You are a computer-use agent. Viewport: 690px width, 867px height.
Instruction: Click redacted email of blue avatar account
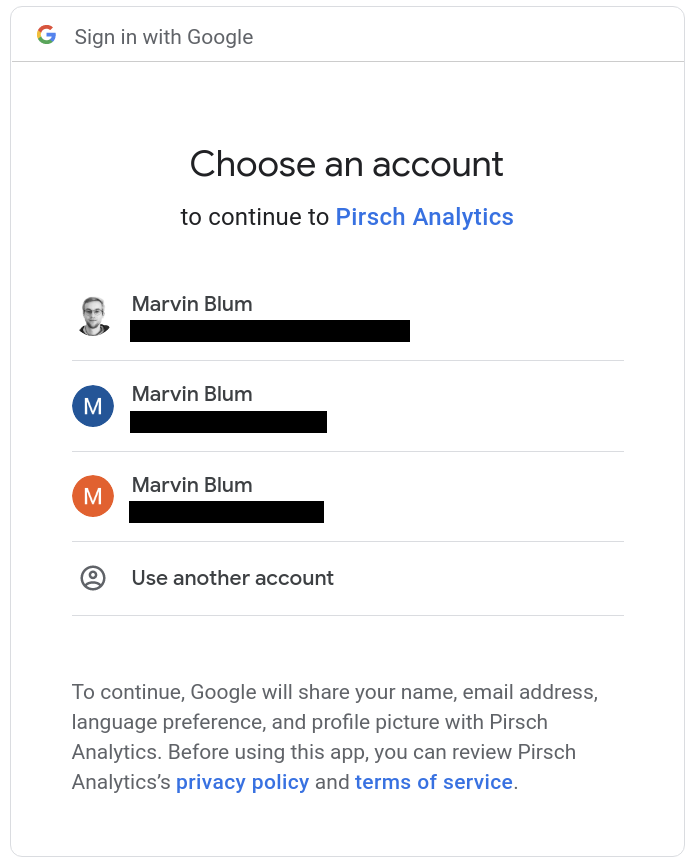coord(228,422)
